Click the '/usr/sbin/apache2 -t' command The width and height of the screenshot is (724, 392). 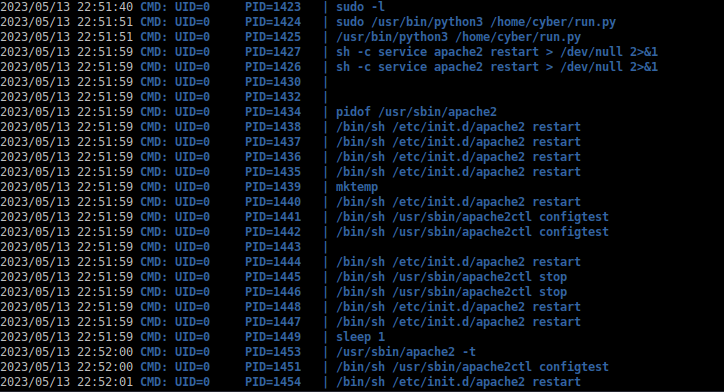[406, 352]
